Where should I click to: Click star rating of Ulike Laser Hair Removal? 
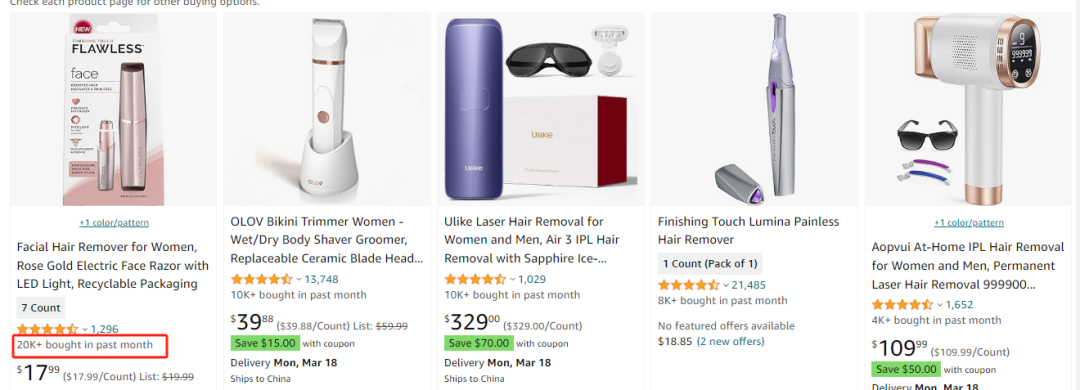(475, 279)
